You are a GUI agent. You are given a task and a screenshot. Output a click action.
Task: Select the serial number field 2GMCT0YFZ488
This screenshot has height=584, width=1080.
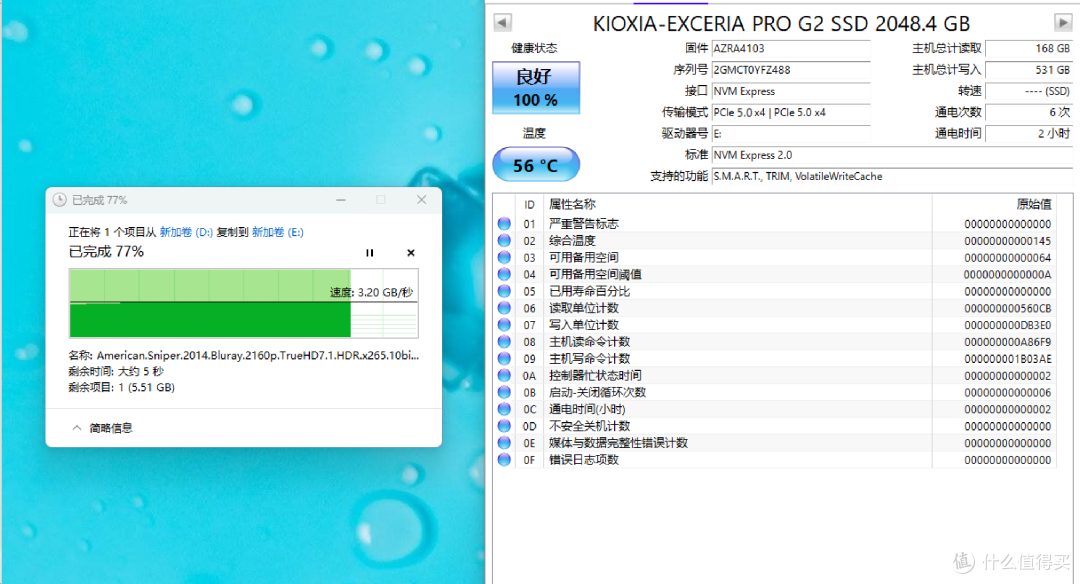point(791,70)
